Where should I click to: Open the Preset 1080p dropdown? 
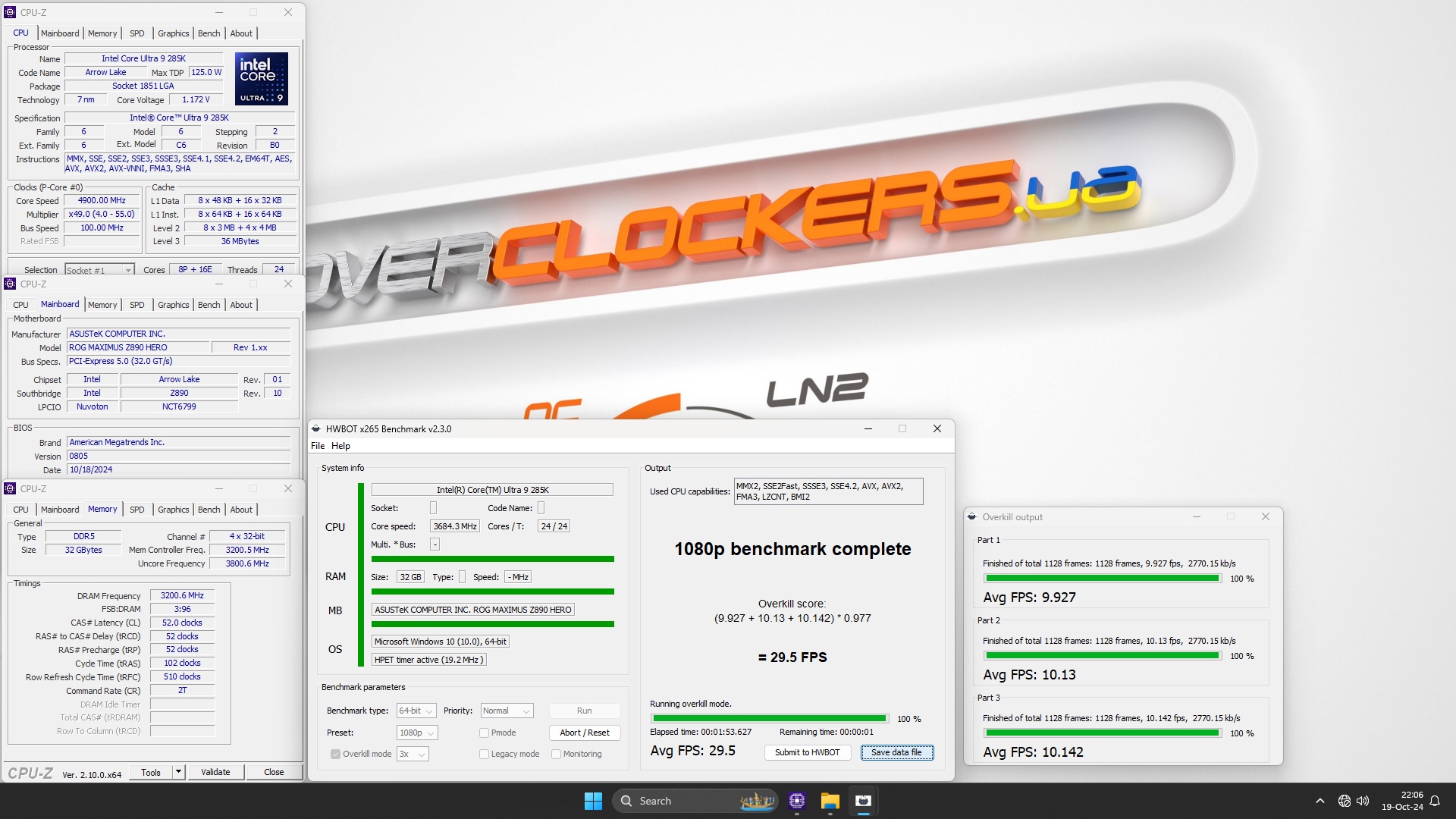[417, 733]
